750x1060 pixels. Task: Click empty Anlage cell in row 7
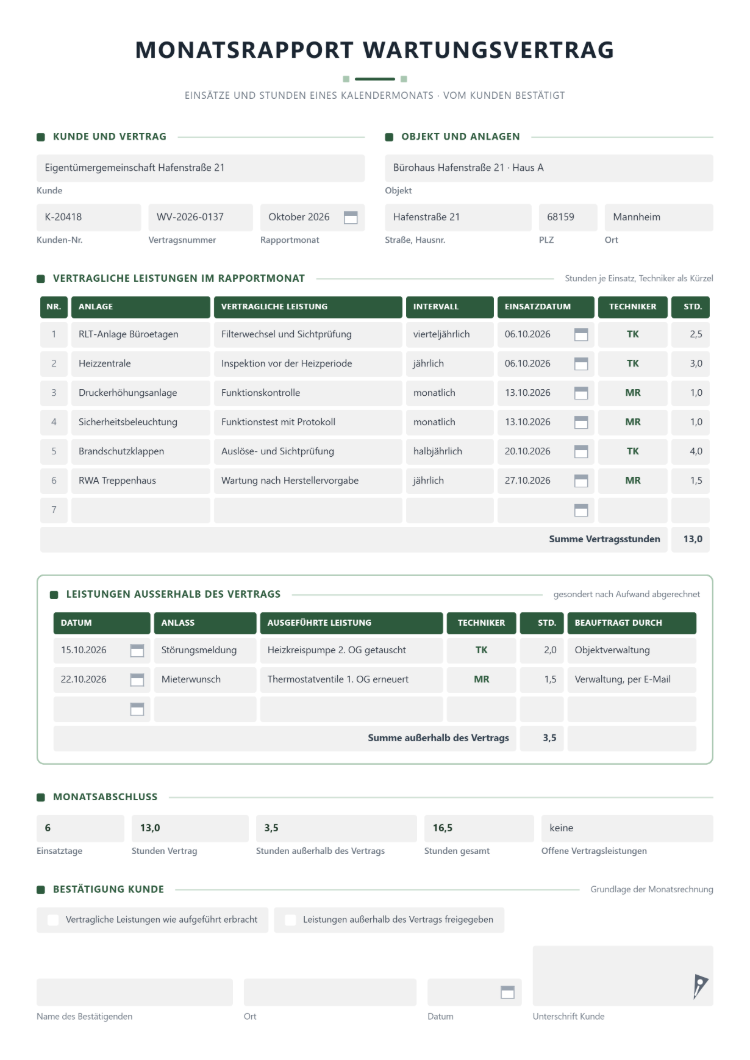pyautogui.click(x=141, y=510)
